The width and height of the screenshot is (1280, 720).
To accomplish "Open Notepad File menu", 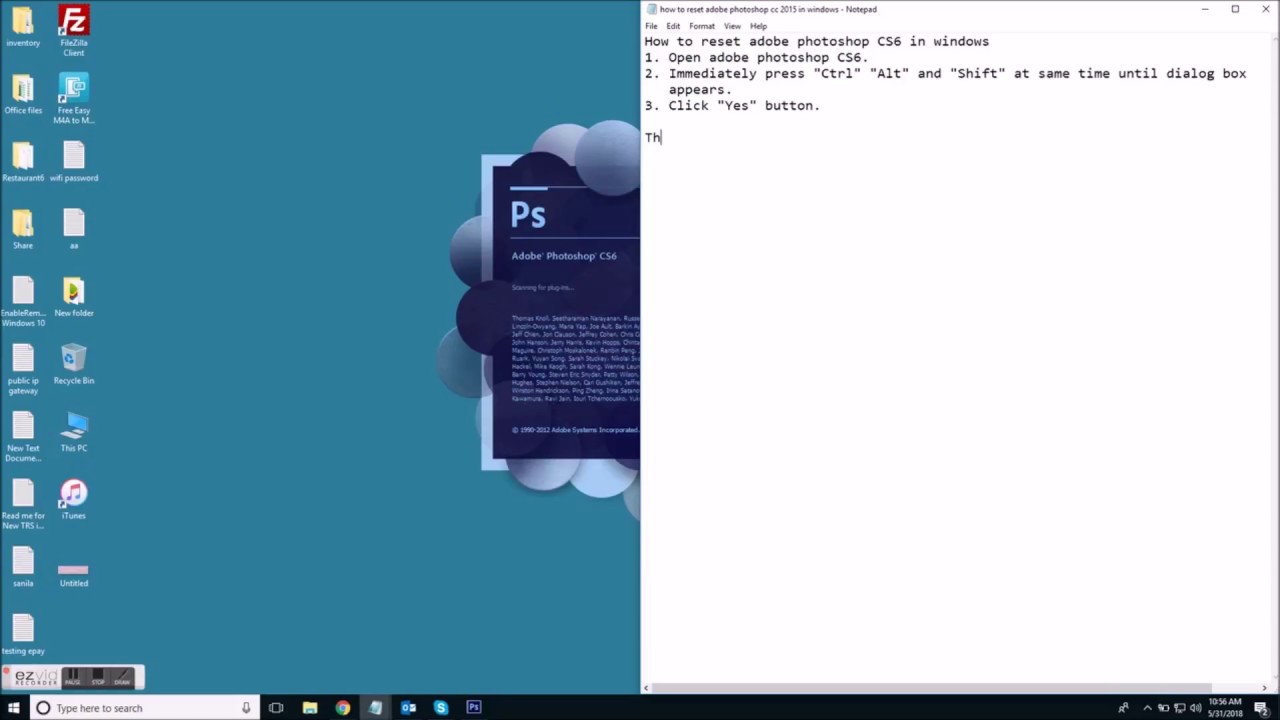I will point(651,26).
